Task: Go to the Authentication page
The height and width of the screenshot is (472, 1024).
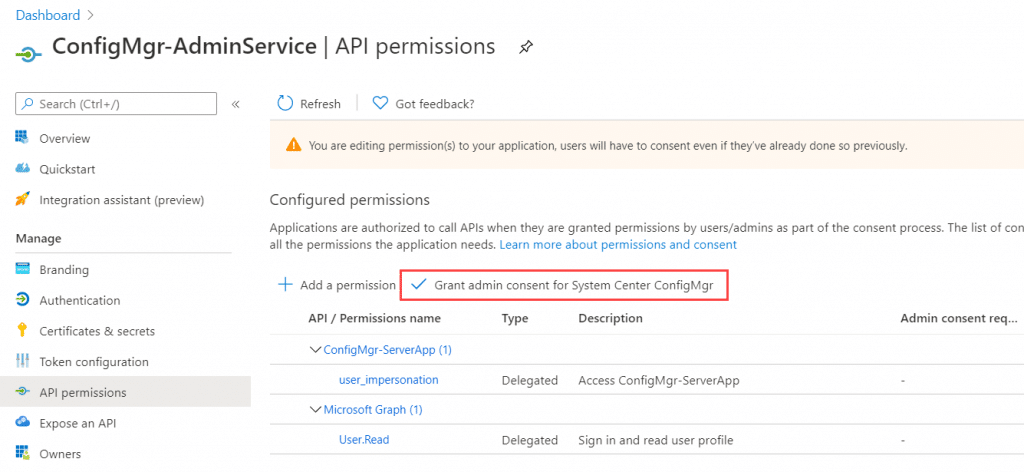Action: tap(80, 300)
